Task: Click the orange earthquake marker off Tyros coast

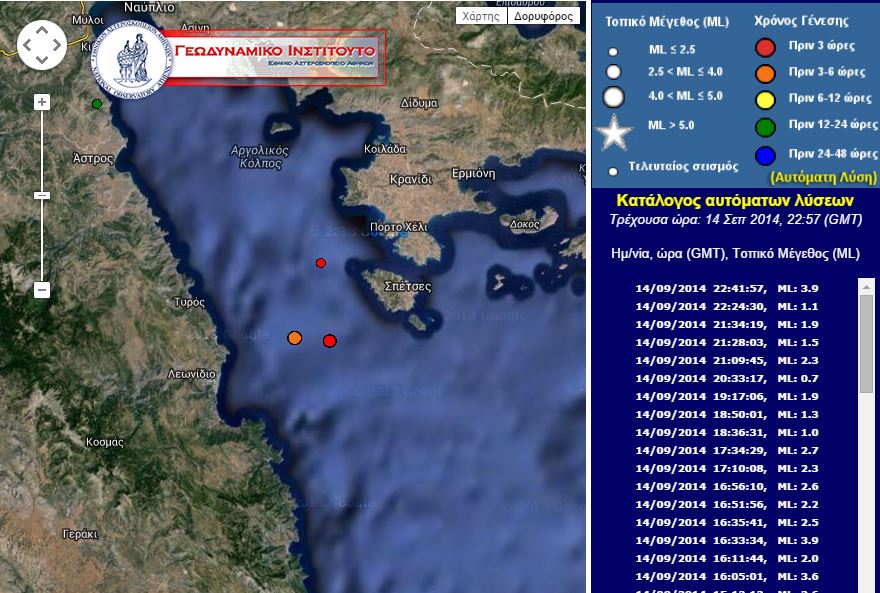Action: [295, 338]
